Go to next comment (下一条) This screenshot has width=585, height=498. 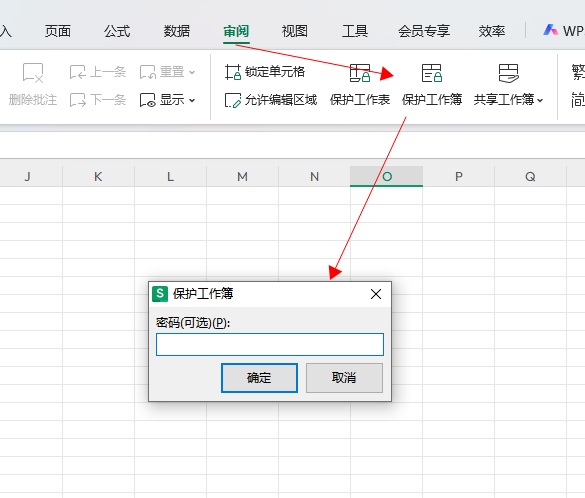click(x=98, y=100)
